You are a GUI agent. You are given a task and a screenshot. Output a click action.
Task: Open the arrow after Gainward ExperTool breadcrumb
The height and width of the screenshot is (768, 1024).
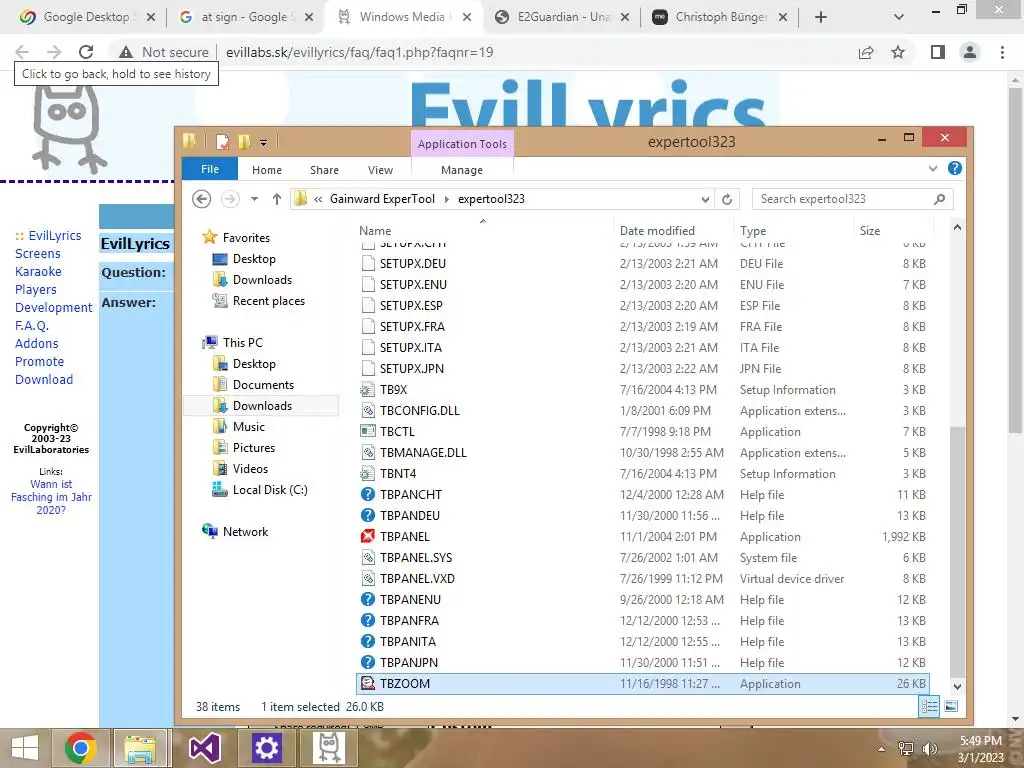point(447,199)
